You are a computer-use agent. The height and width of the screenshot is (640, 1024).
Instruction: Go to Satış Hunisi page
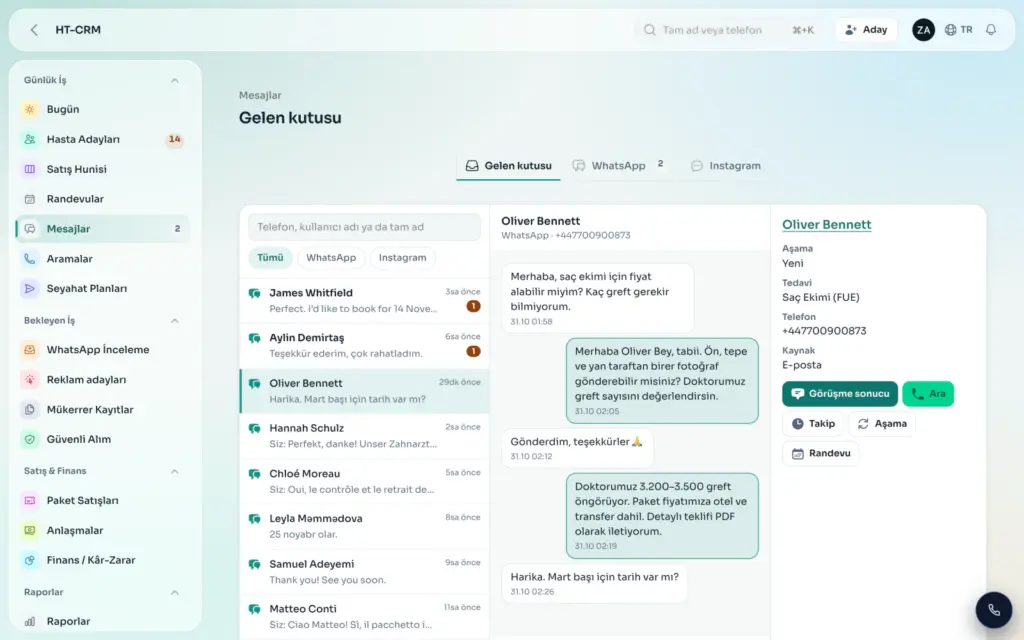[x=103, y=169]
